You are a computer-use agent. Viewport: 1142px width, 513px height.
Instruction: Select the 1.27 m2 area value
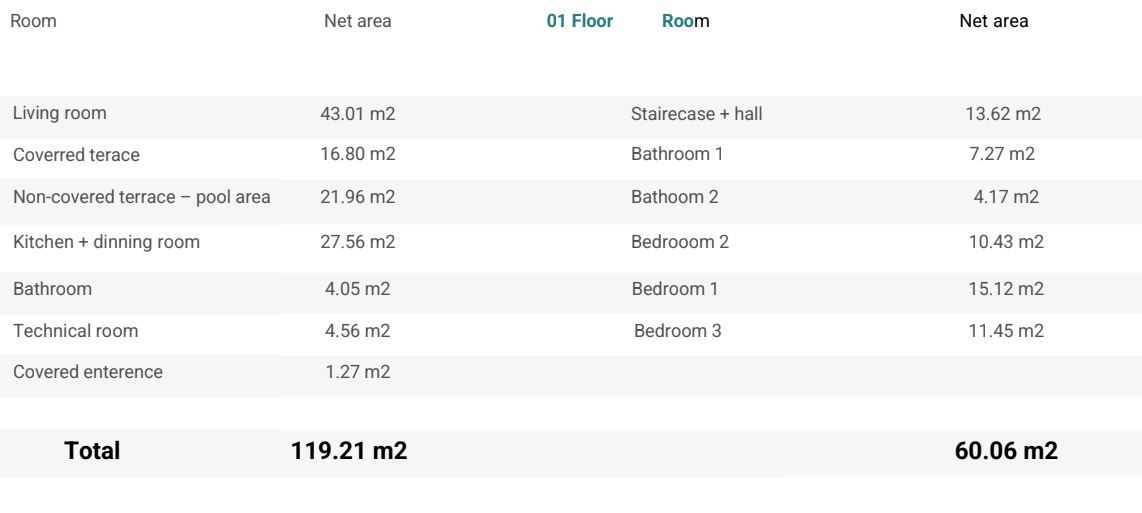358,372
